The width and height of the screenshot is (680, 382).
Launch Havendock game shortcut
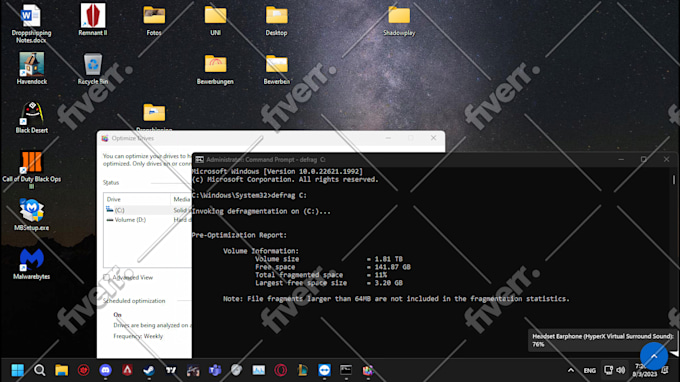click(x=31, y=69)
